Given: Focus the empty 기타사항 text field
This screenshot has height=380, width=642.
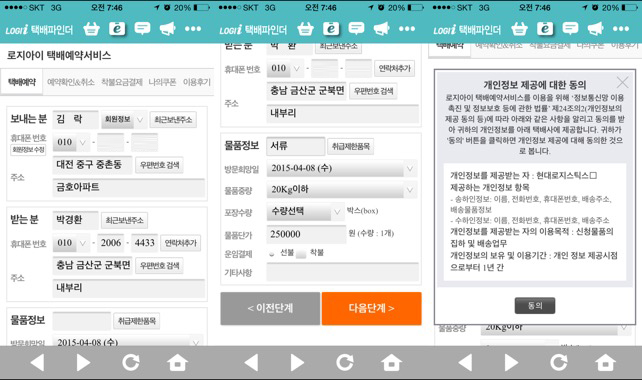Looking at the screenshot, I should pyautogui.click(x=343, y=272).
